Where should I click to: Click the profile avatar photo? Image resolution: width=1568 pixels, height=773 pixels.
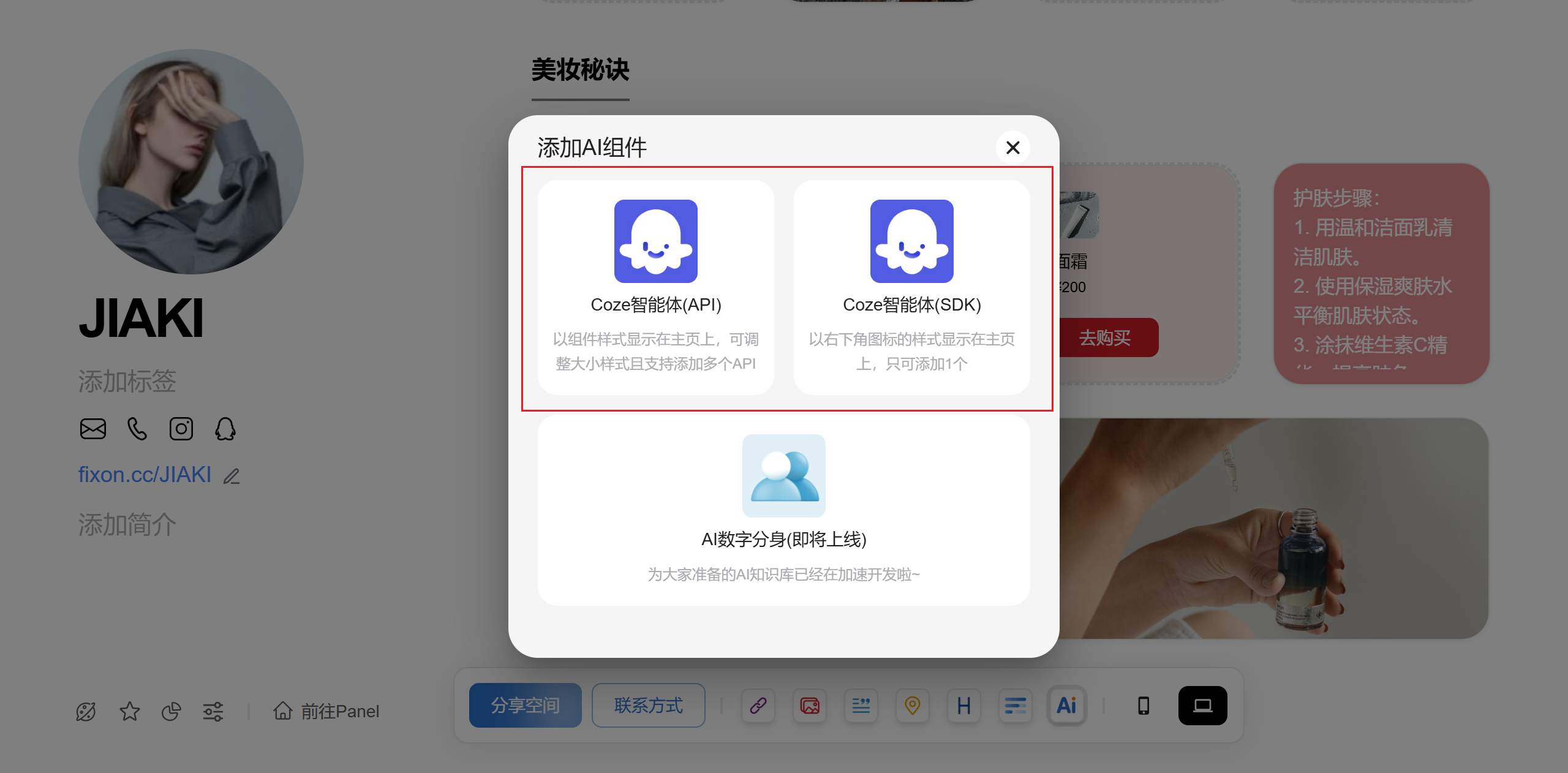point(191,162)
